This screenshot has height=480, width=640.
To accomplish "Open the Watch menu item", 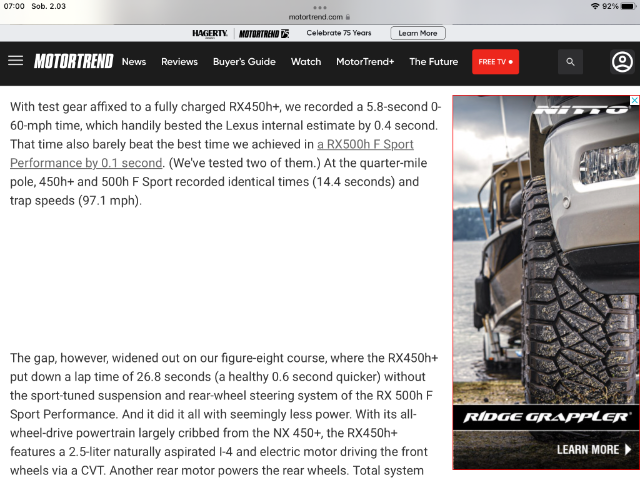I will pos(306,62).
